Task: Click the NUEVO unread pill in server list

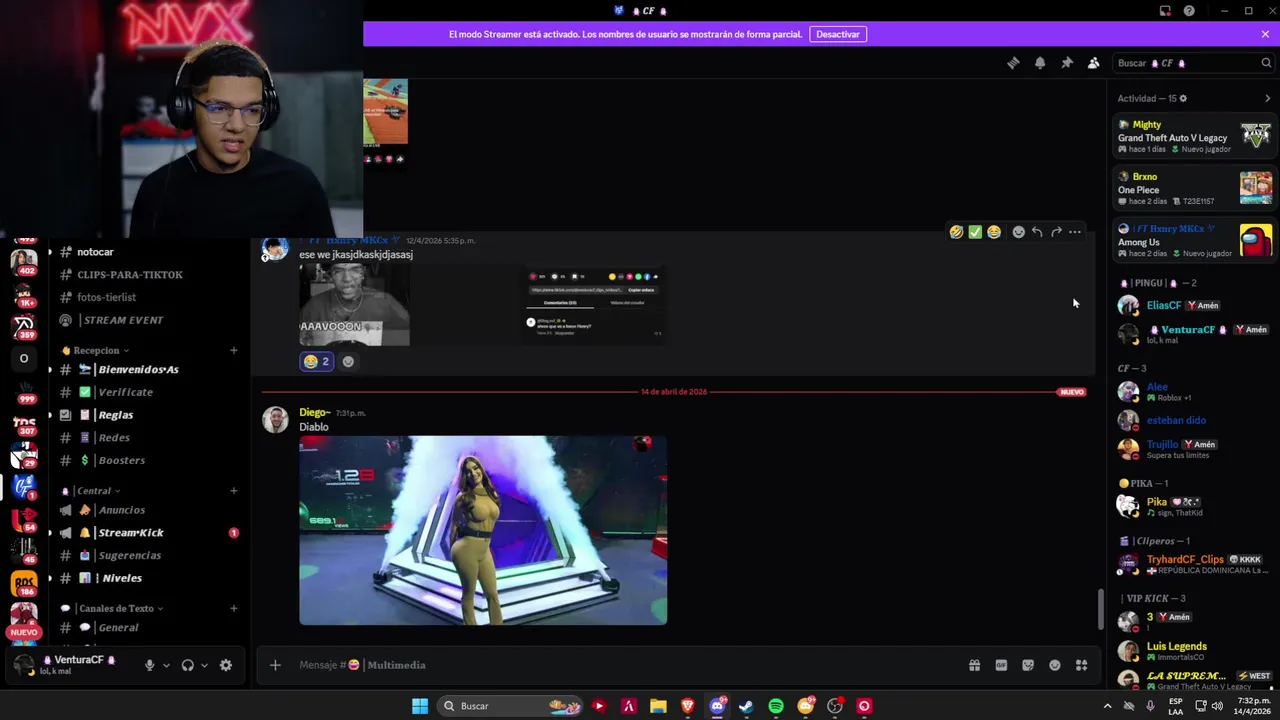Action: click(24, 632)
